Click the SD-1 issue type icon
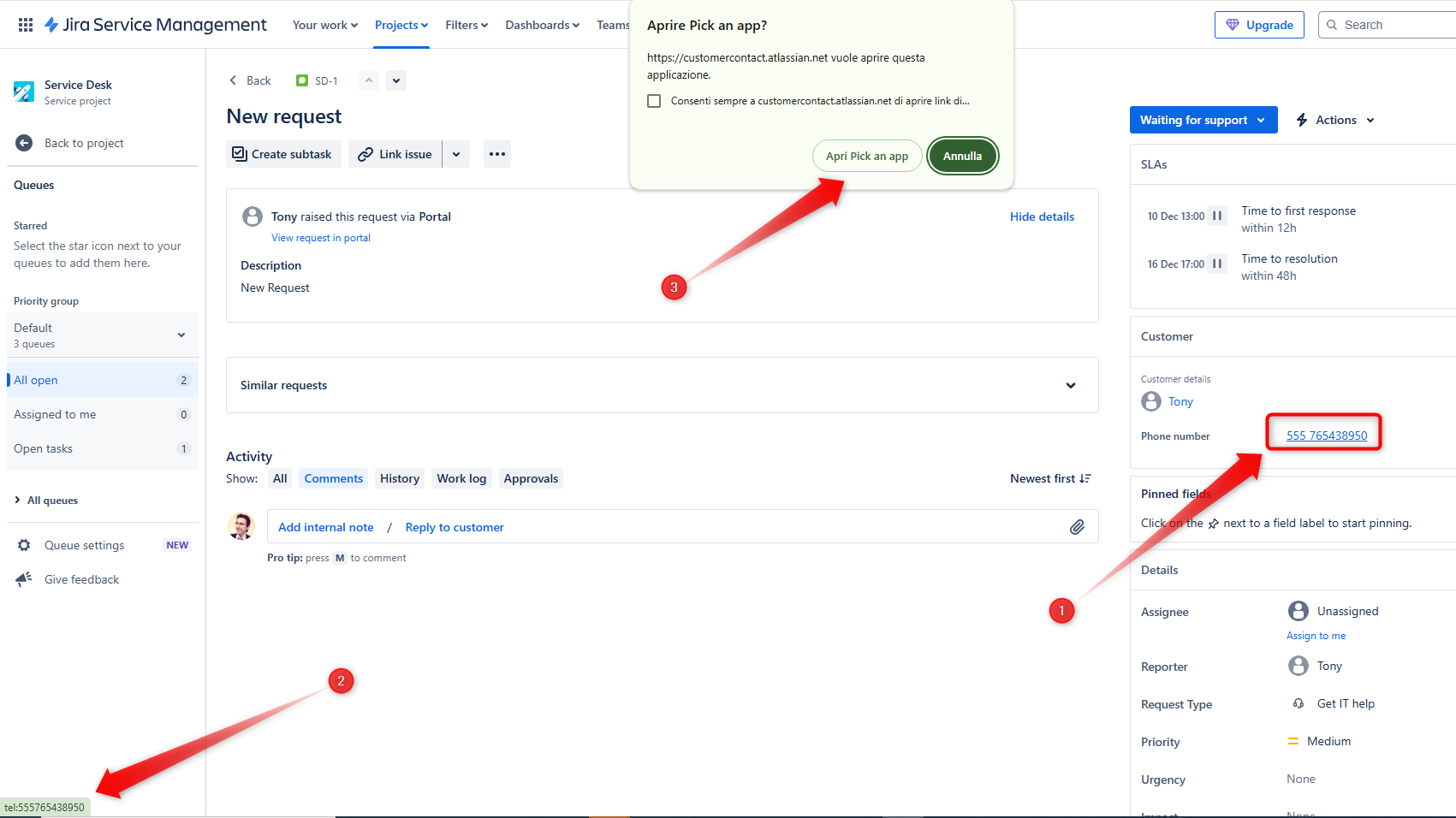 [301, 80]
